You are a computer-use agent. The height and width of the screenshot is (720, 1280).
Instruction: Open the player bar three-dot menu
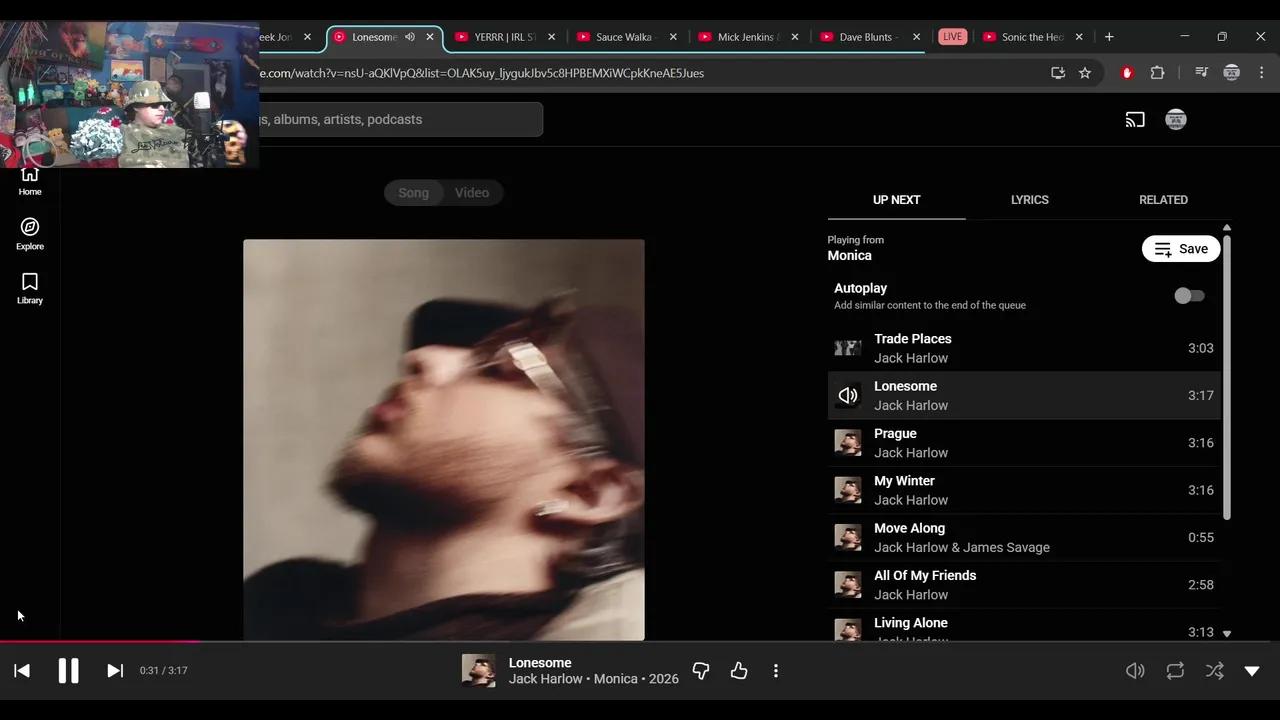coord(776,671)
